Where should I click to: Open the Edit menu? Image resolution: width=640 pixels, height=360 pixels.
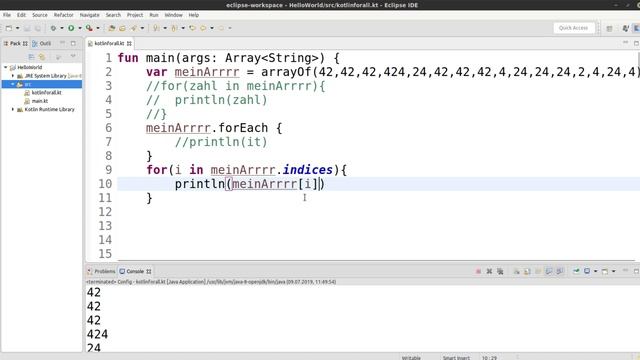pos(21,15)
